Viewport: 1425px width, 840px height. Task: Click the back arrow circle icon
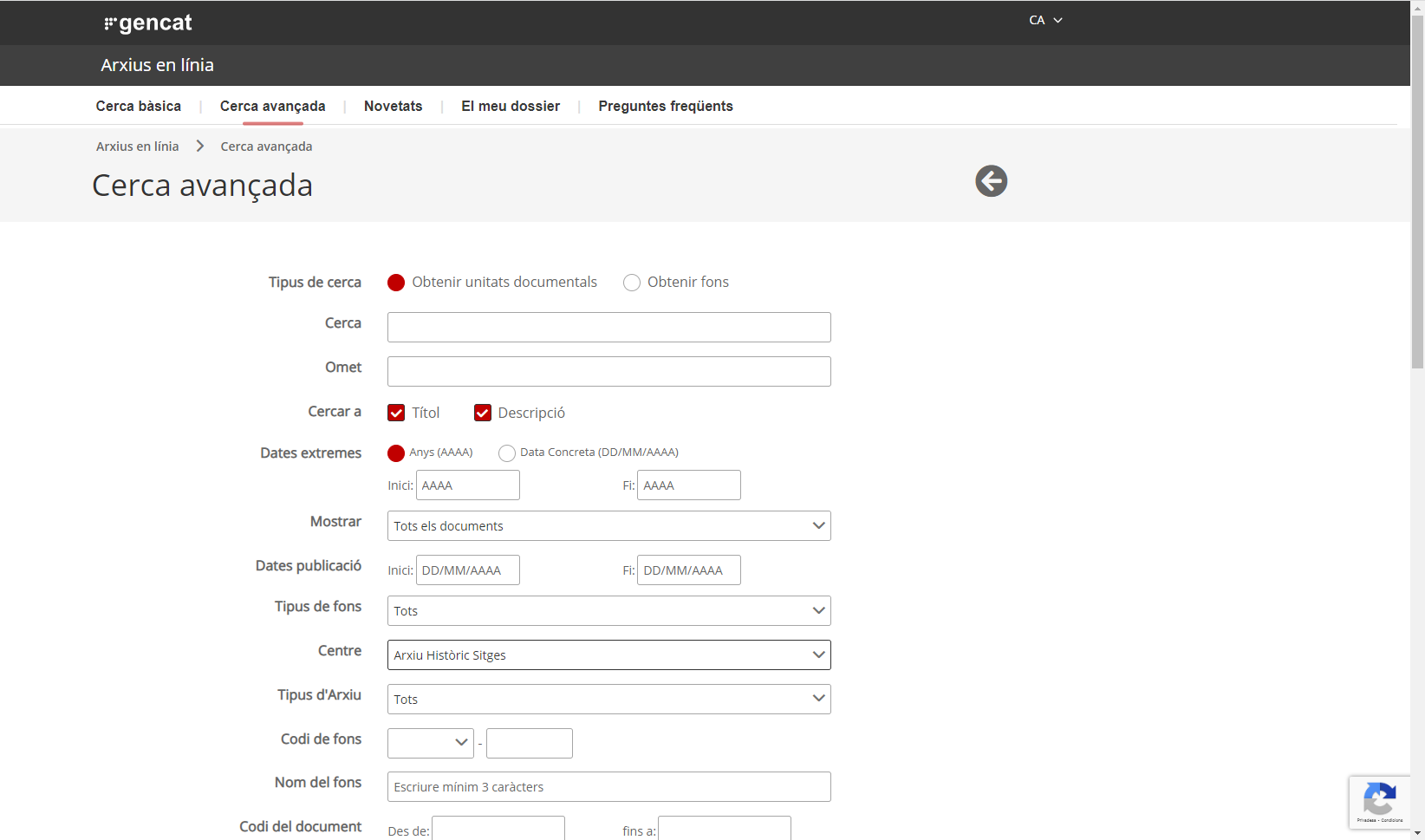[991, 181]
